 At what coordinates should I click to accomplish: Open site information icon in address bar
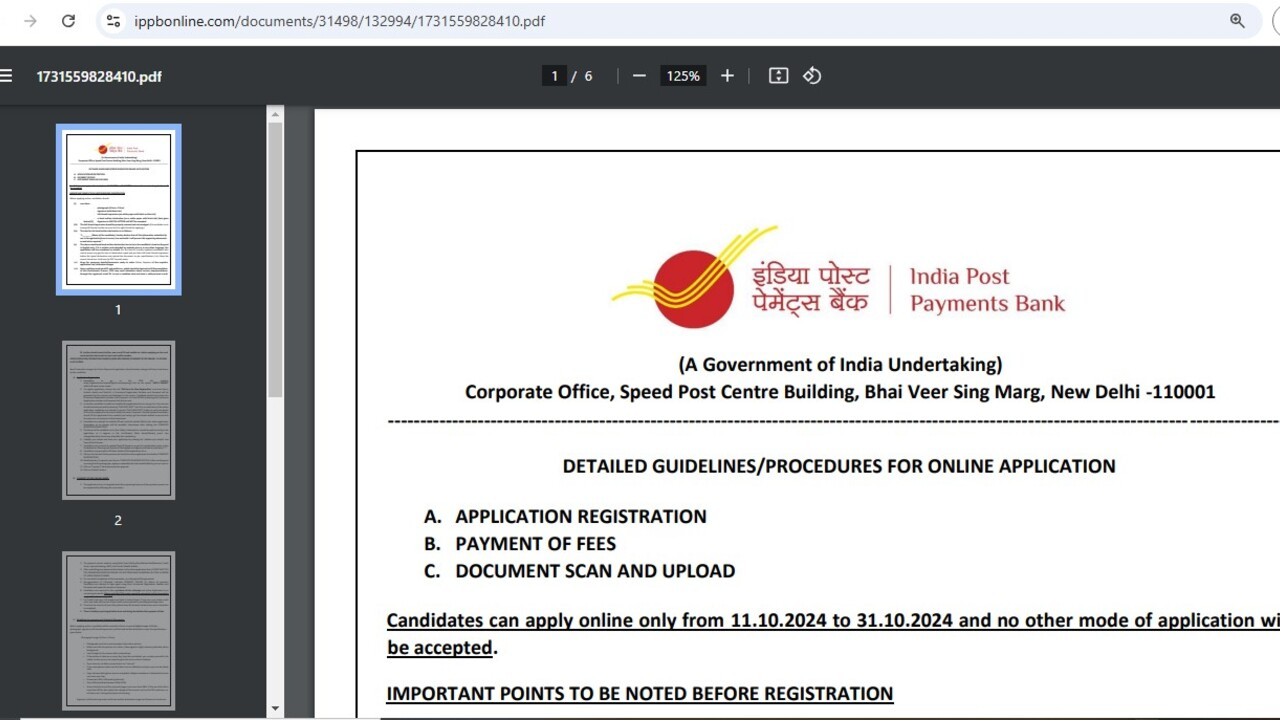tap(113, 21)
